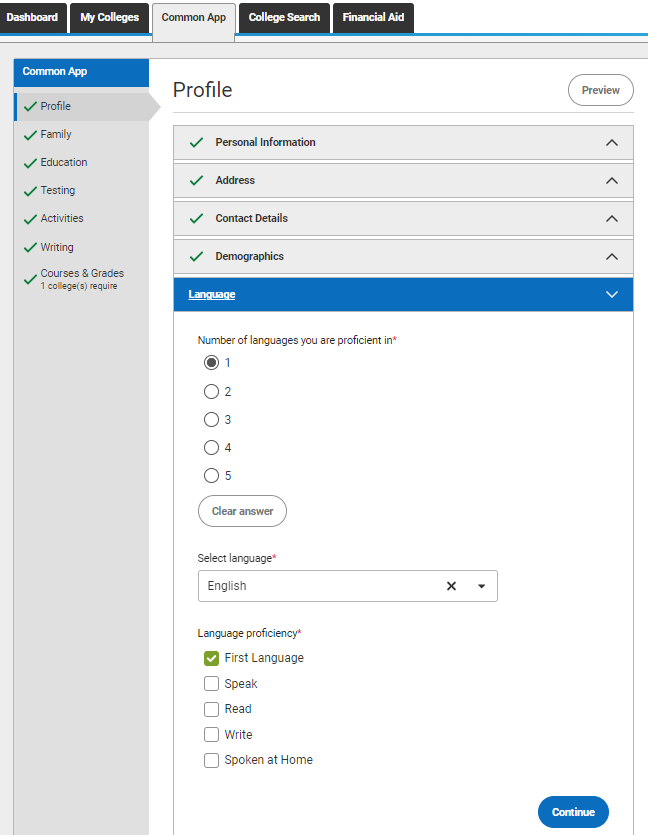Viewport: 648px width, 835px height.
Task: Open the Financial Aid tab
Action: tap(373, 18)
